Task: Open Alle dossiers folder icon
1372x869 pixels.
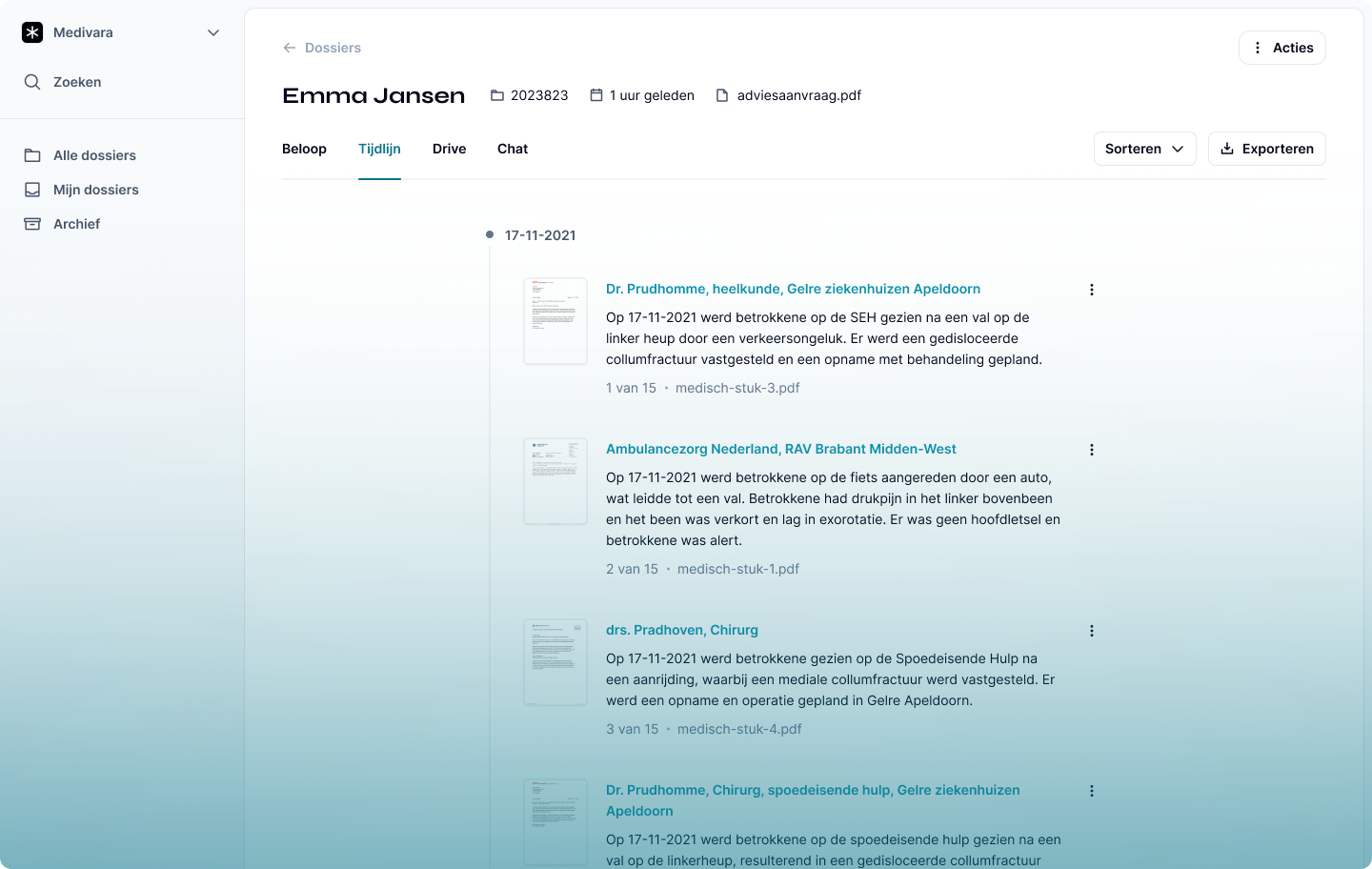Action: pyautogui.click(x=31, y=154)
